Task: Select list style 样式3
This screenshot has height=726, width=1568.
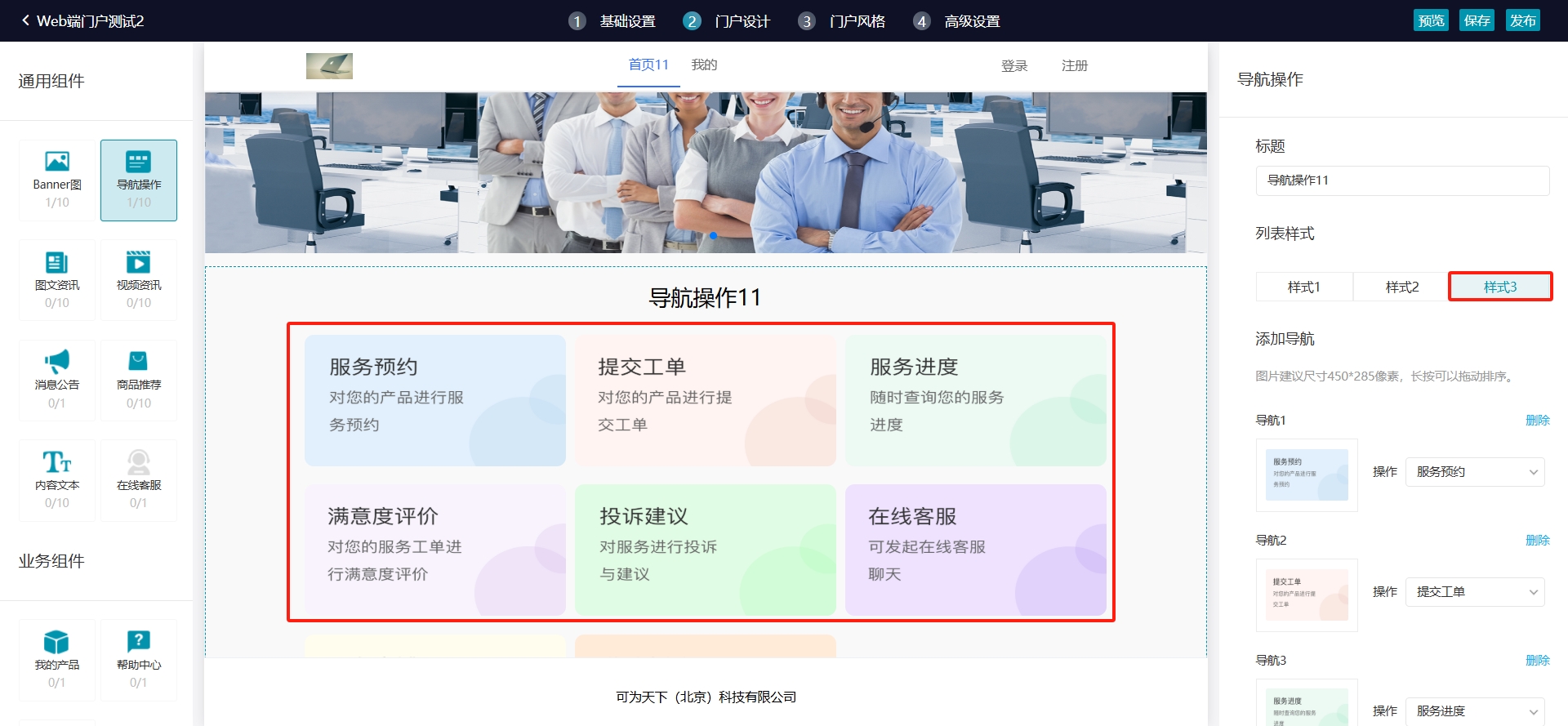Action: (1500, 287)
